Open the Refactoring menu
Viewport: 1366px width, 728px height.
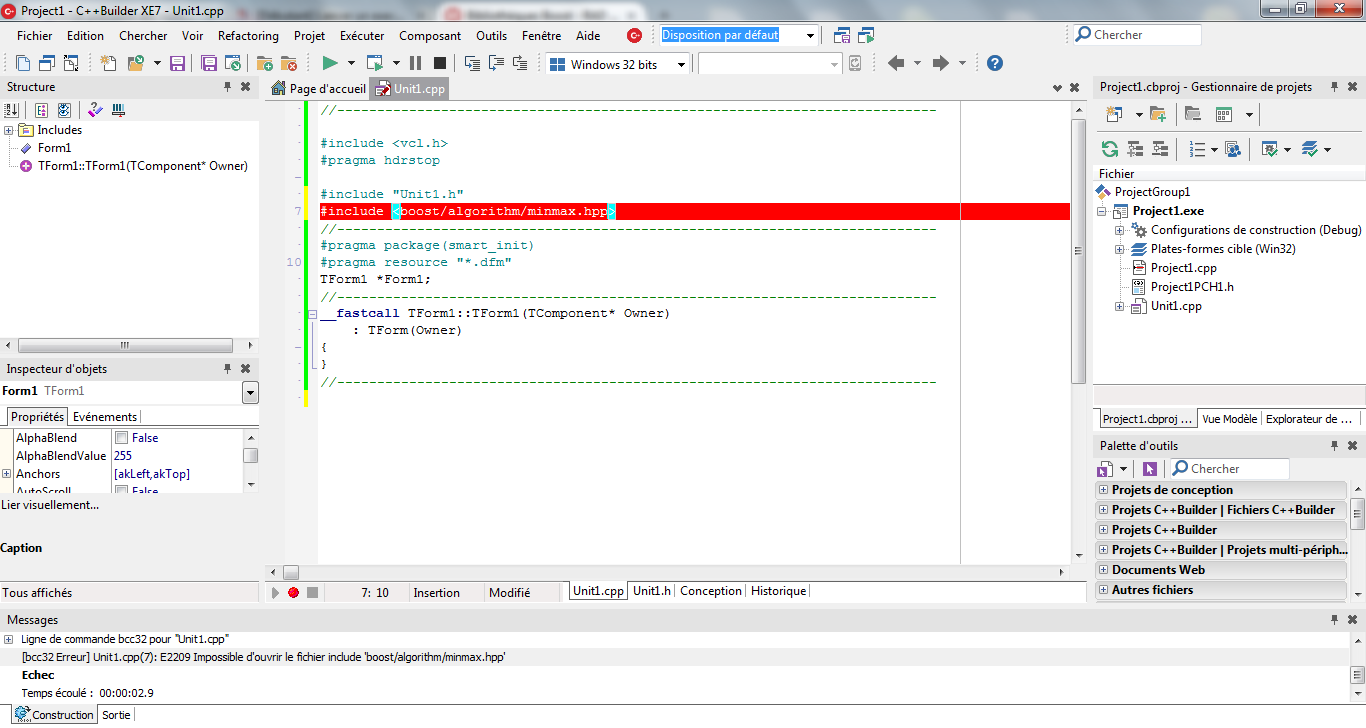(248, 35)
